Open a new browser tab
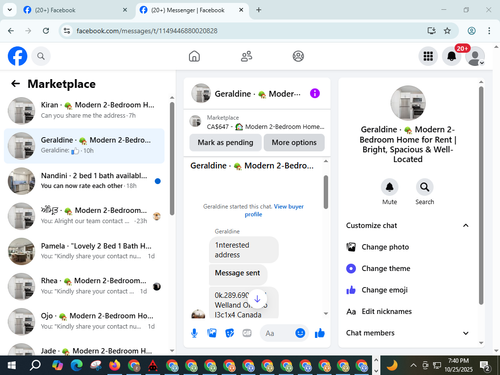The width and height of the screenshot is (500, 375). [x=258, y=10]
